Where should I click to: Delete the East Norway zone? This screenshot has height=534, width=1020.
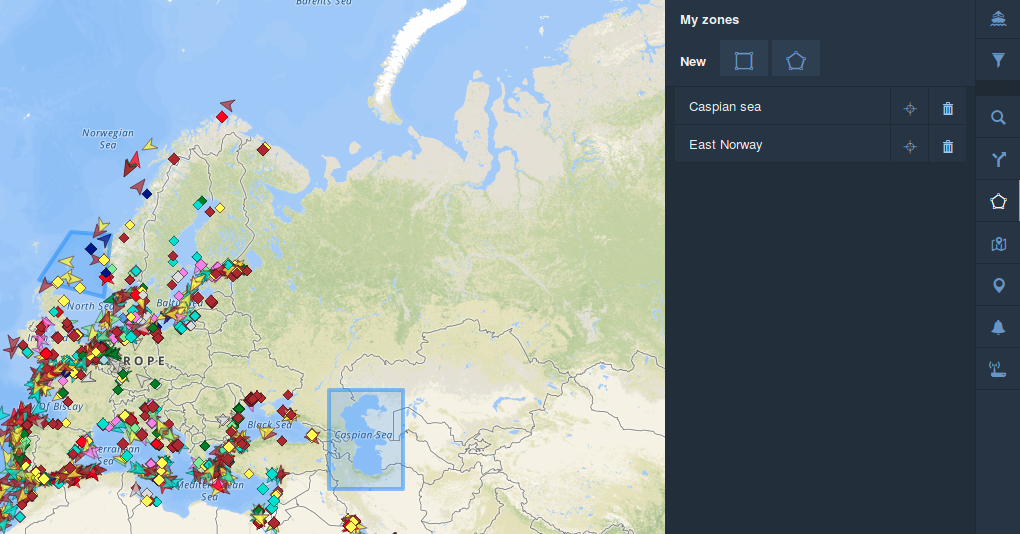(948, 146)
